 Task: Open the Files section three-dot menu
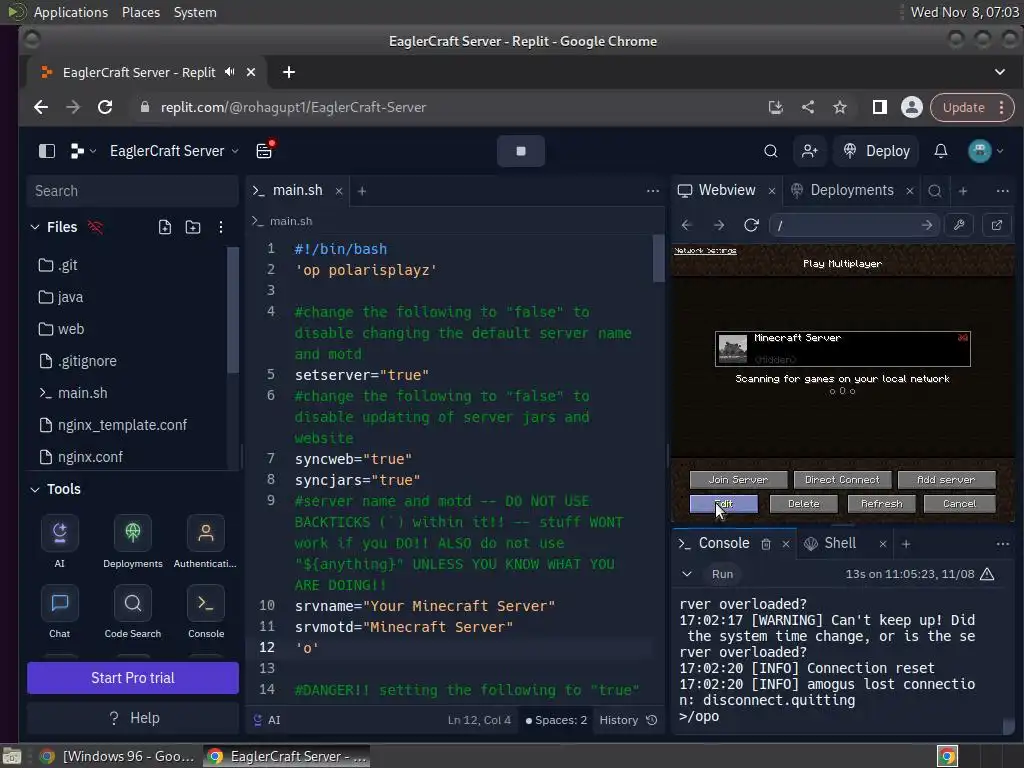pos(221,227)
